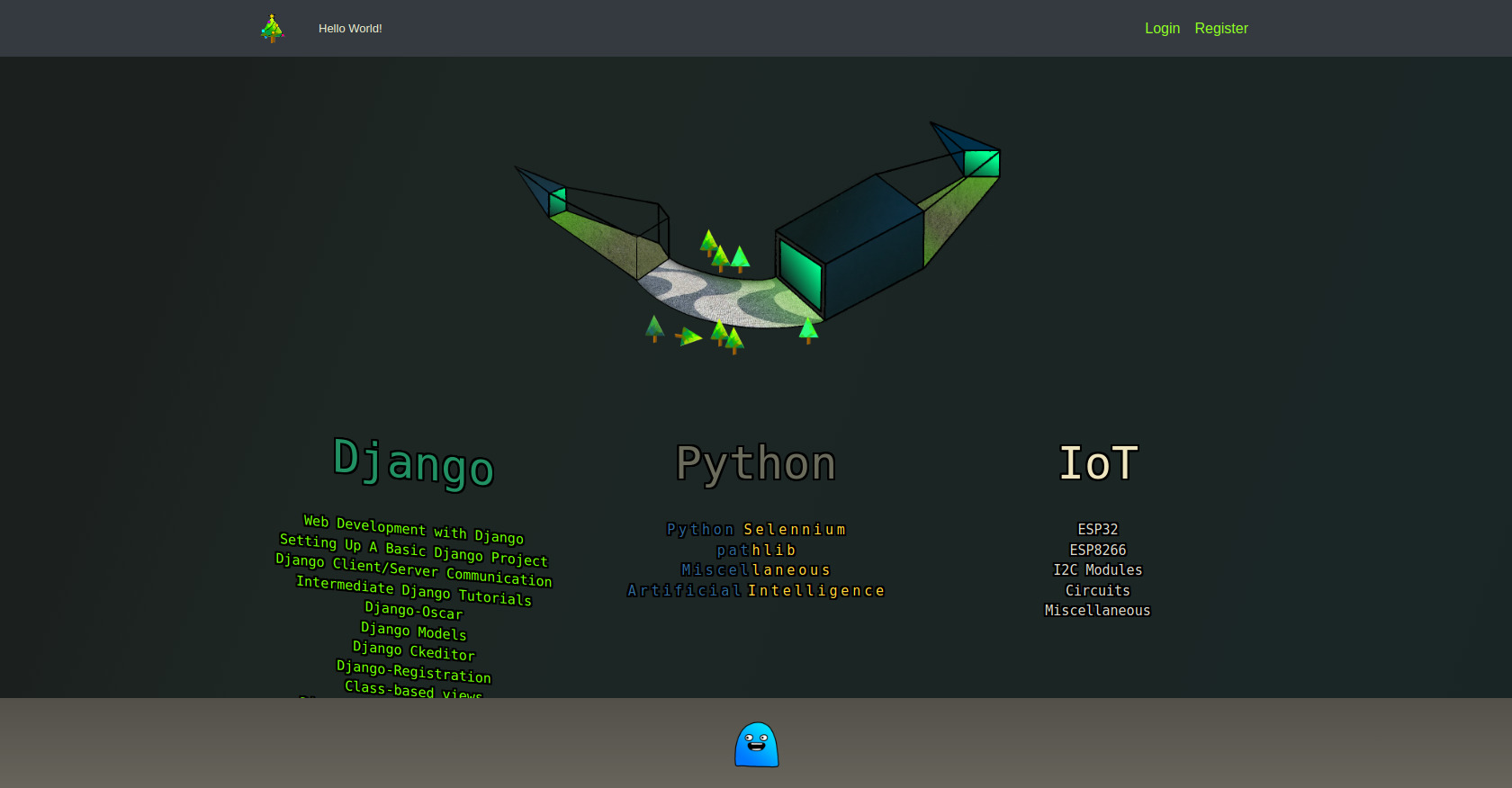Select the Django-Oscar topic

click(x=413, y=611)
